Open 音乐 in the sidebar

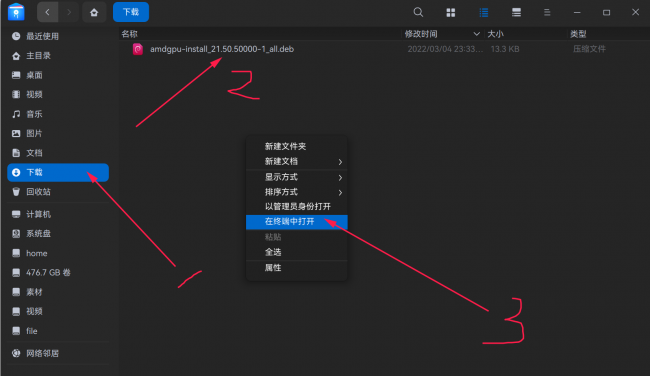(58, 114)
